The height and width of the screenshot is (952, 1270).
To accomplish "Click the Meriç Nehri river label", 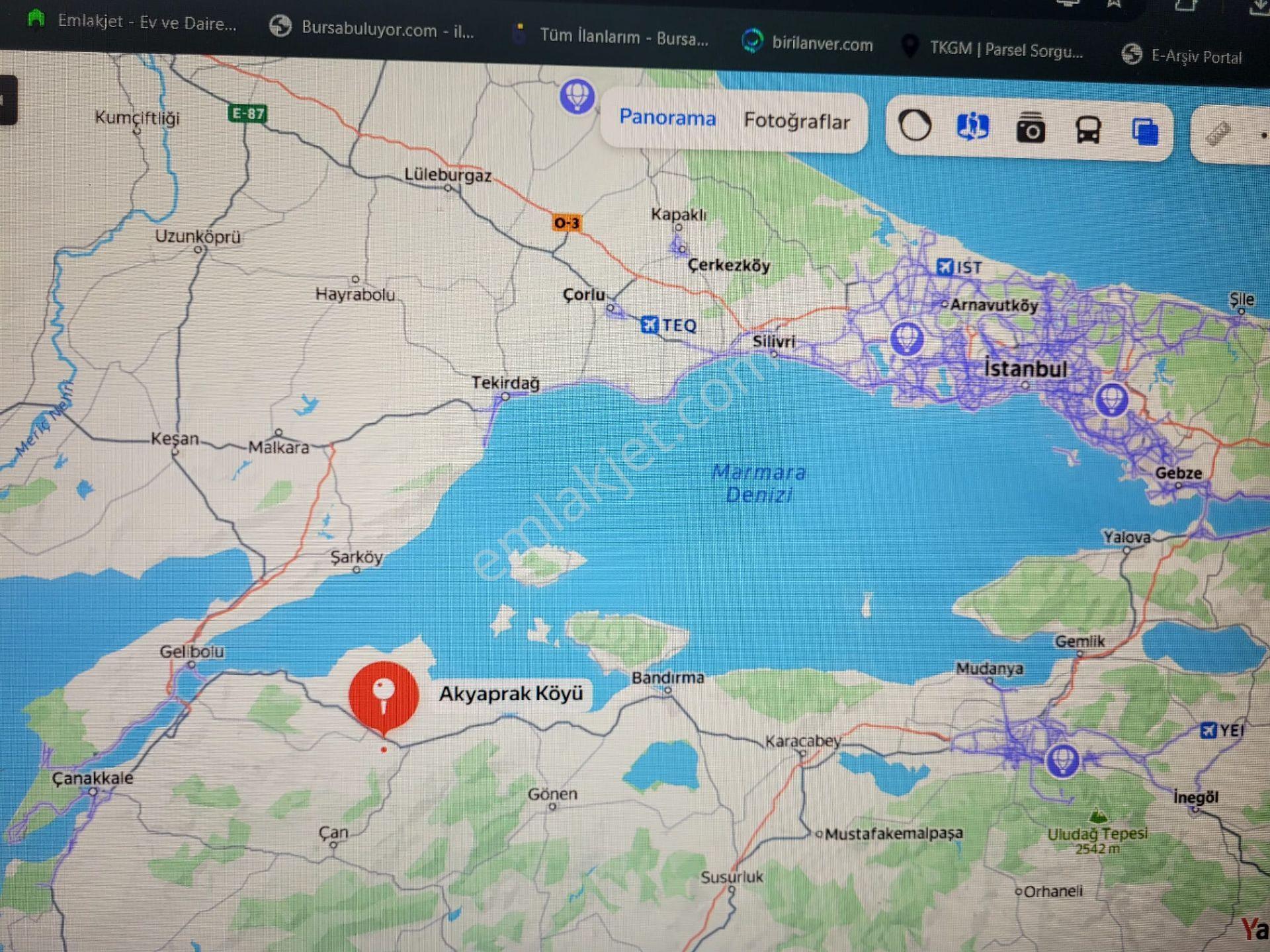I will point(45,418).
